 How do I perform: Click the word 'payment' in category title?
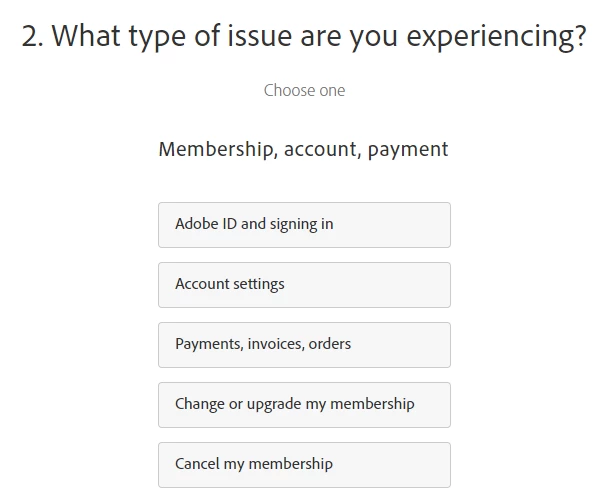[x=408, y=150]
